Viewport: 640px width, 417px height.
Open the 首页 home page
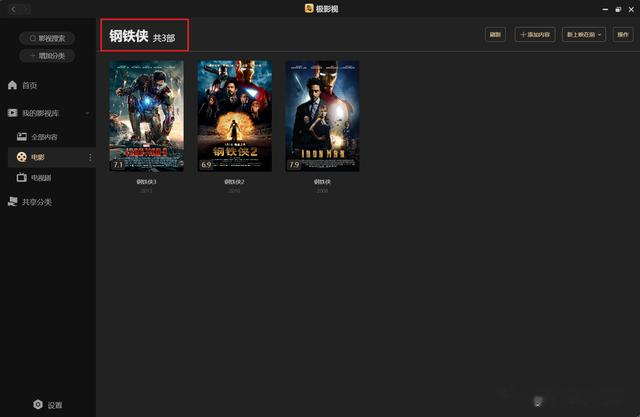22,85
